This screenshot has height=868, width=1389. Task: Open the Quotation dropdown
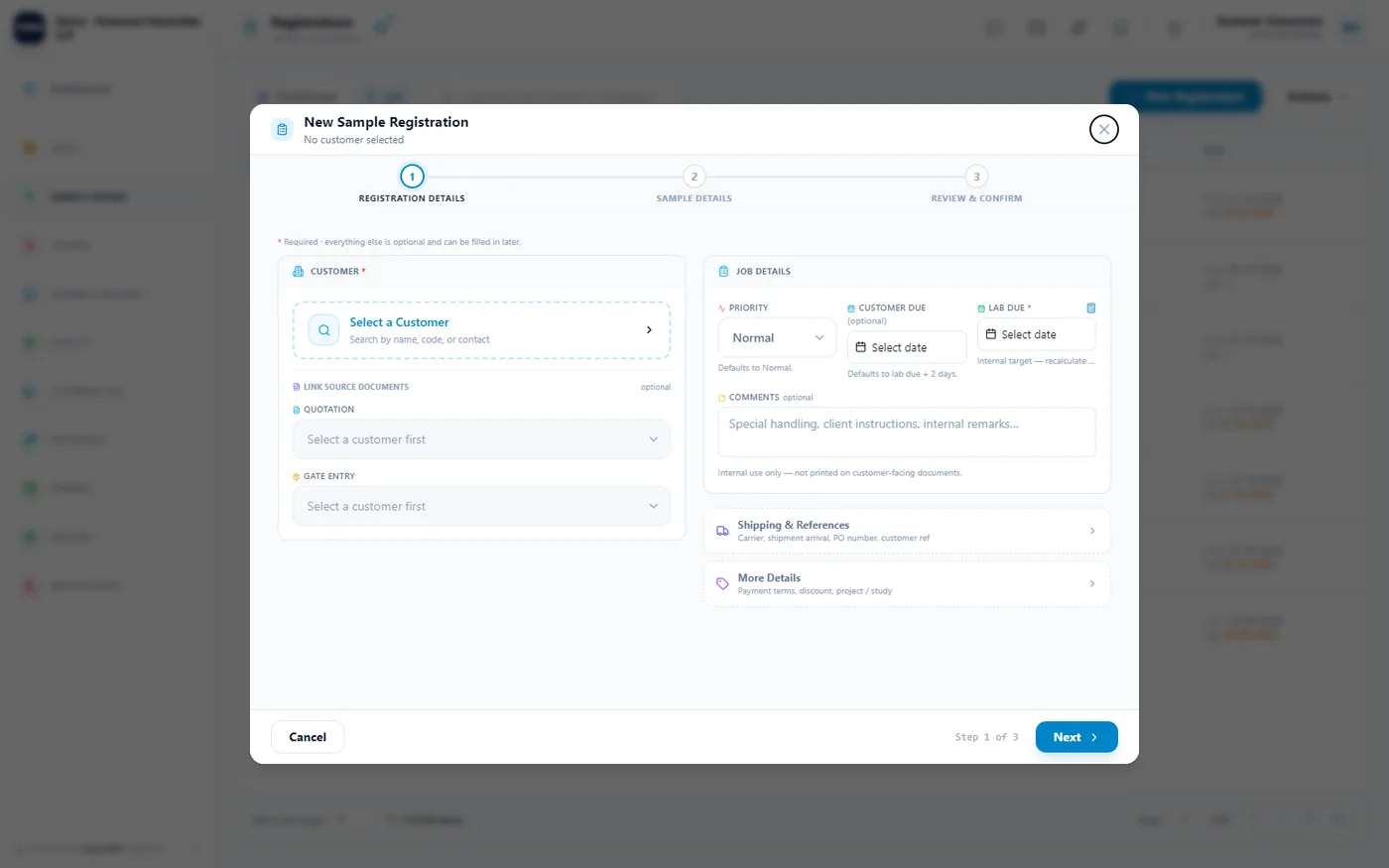(x=481, y=439)
